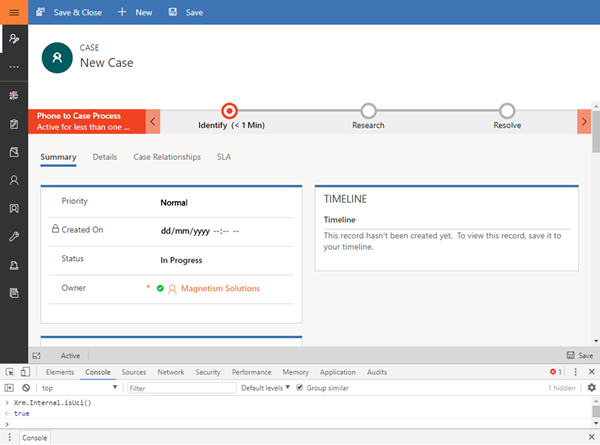Collapse the Phone to Case Process bar
Screen dimensions: 600x445
[x=153, y=121]
